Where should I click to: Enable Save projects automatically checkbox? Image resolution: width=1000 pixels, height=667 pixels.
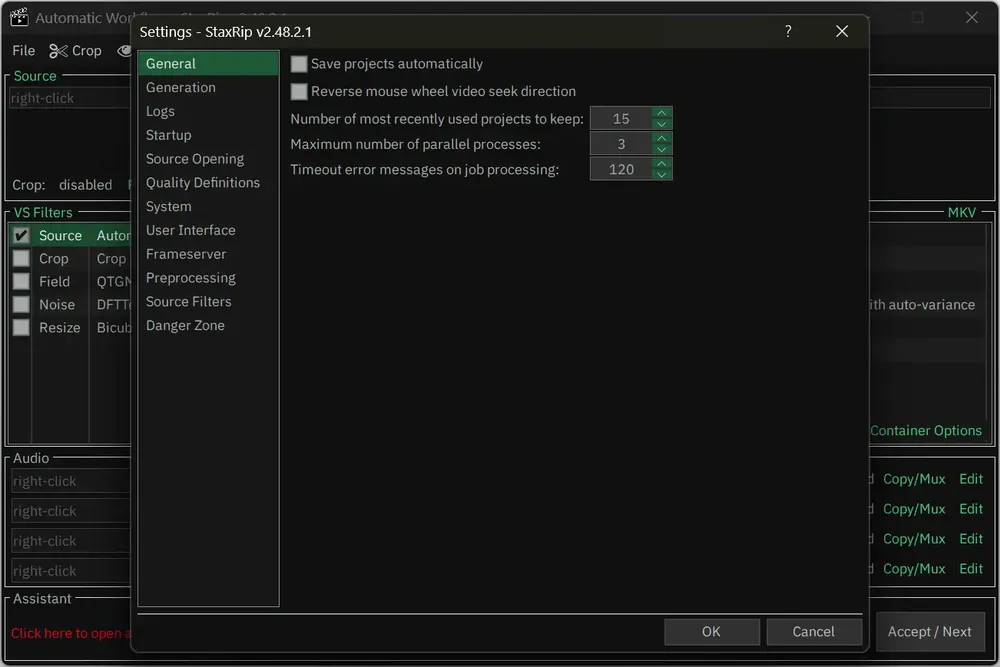(298, 64)
